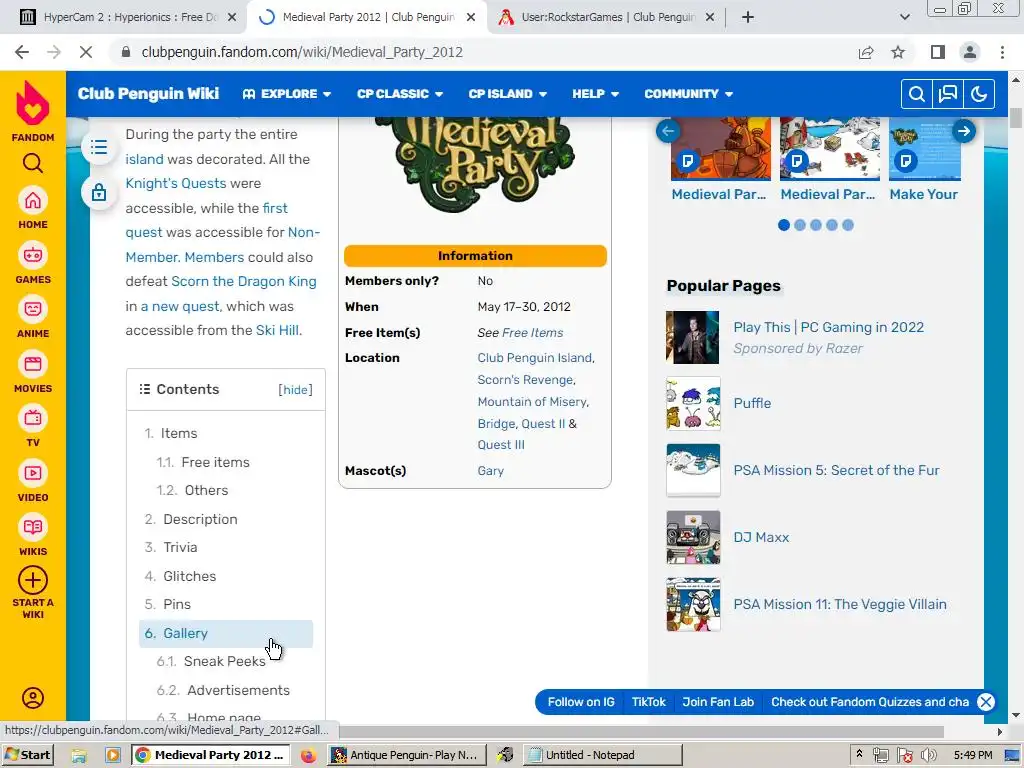Screen dimensions: 1024x768
Task: Click the volume speaker tray icon
Action: 928,755
